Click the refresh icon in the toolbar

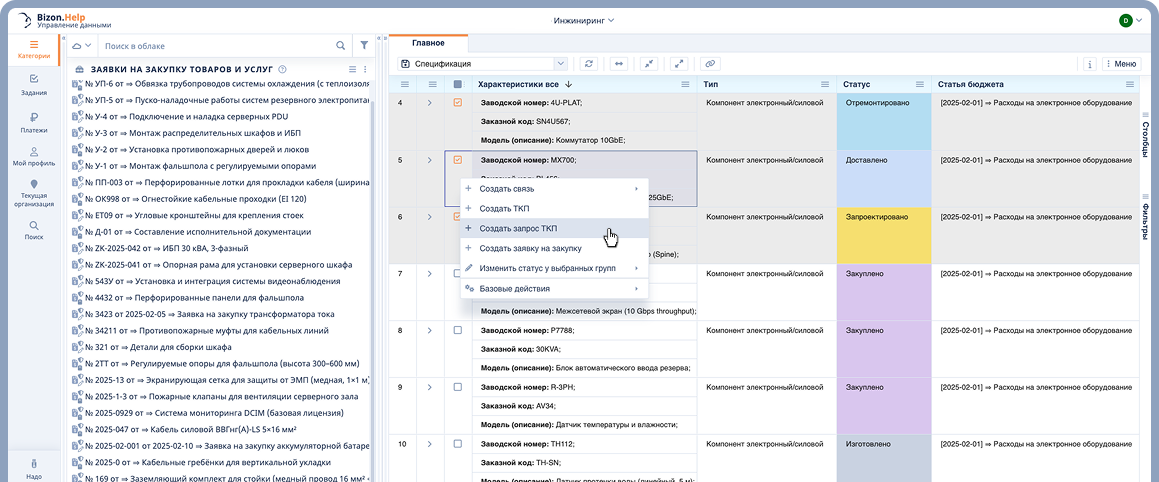pos(589,64)
